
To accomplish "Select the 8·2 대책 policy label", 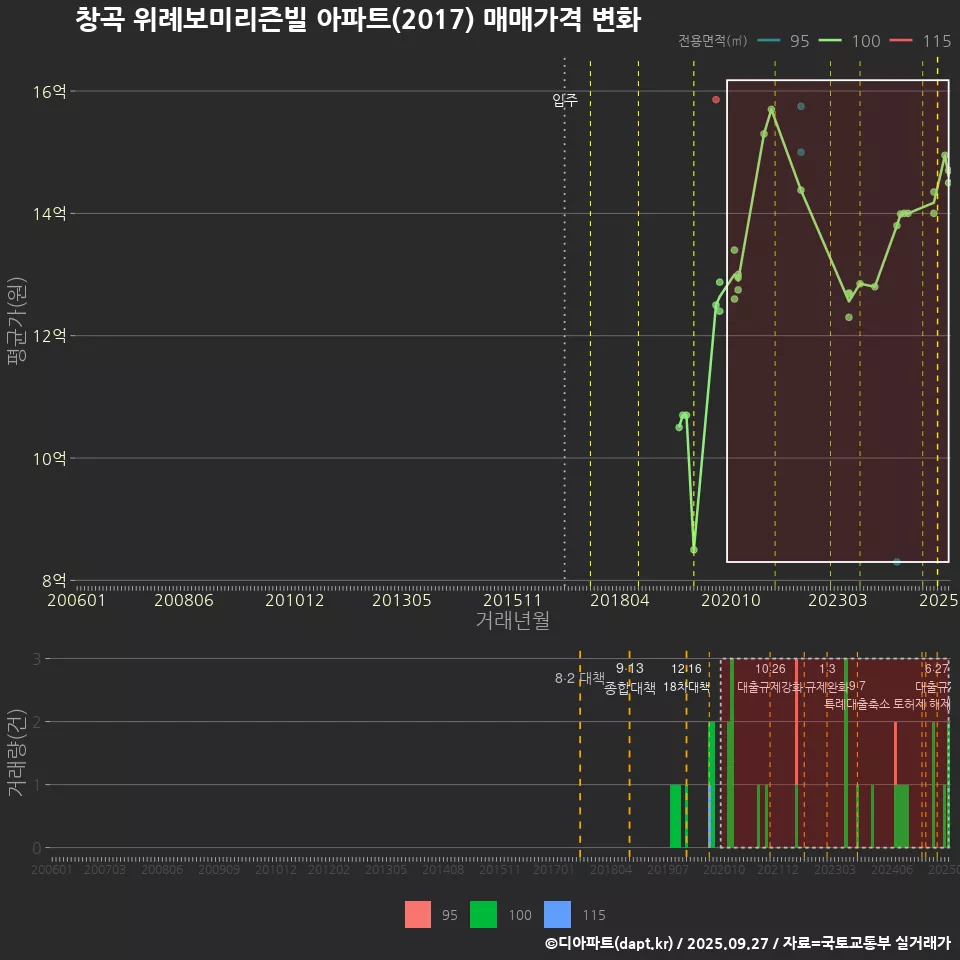I will coord(580,678).
